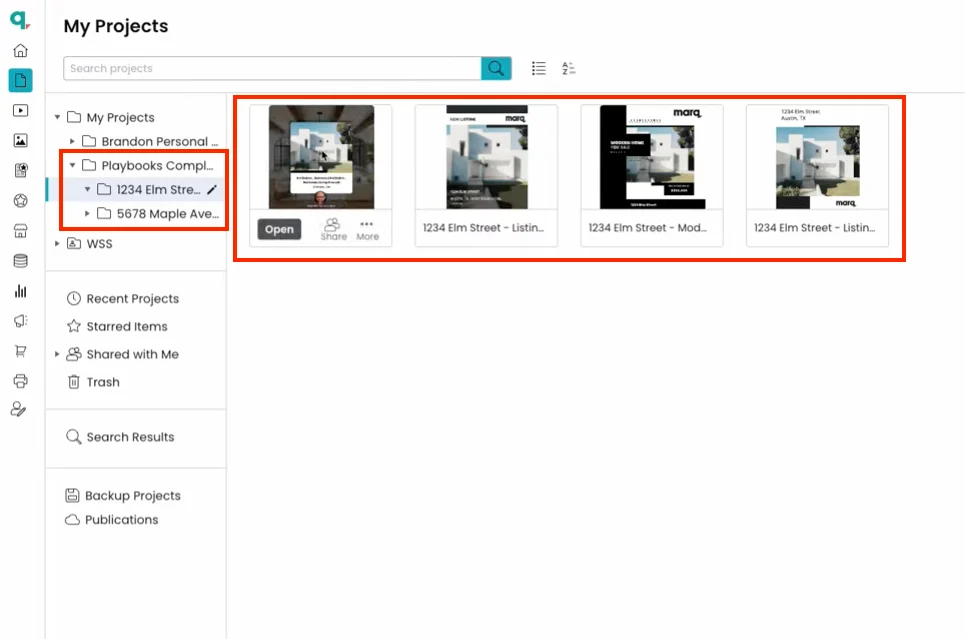Open the megaphone icon in sidebar

pyautogui.click(x=20, y=321)
